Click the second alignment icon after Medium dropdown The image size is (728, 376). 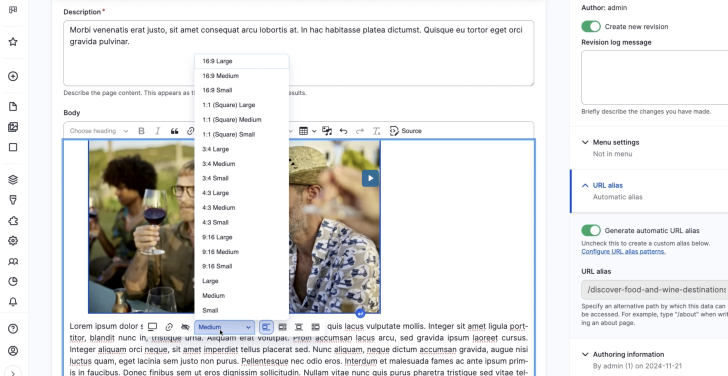tap(282, 327)
